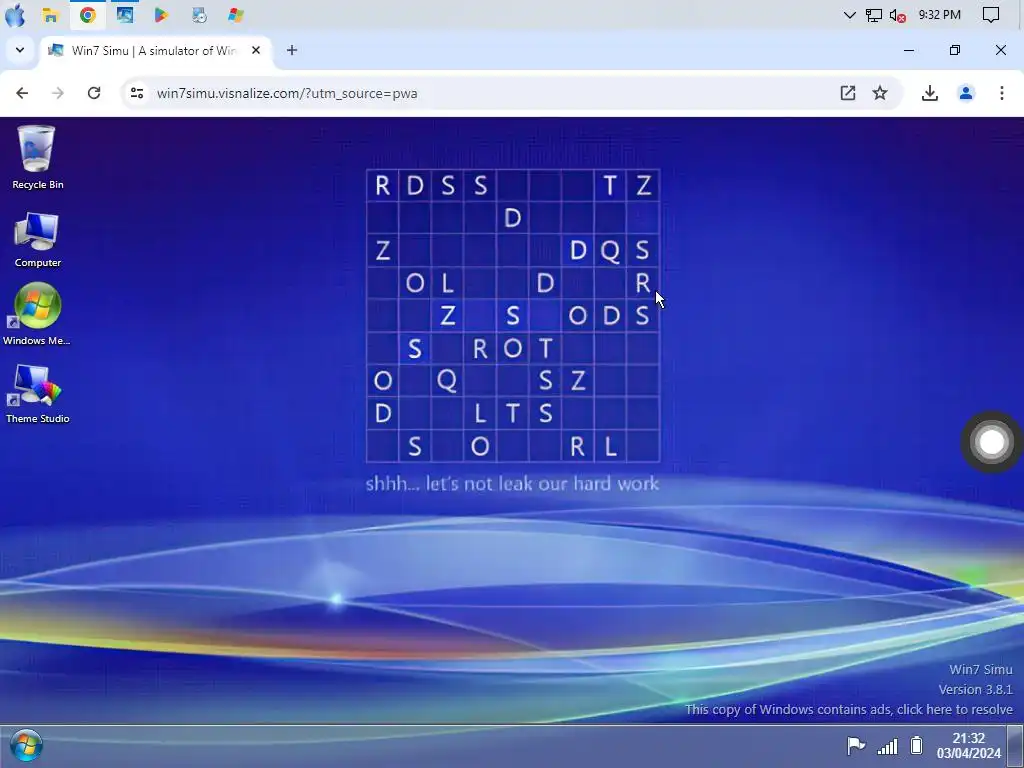Launch Windows Media Center desktop shortcut
Viewport: 1024px width, 768px height.
pos(37,314)
